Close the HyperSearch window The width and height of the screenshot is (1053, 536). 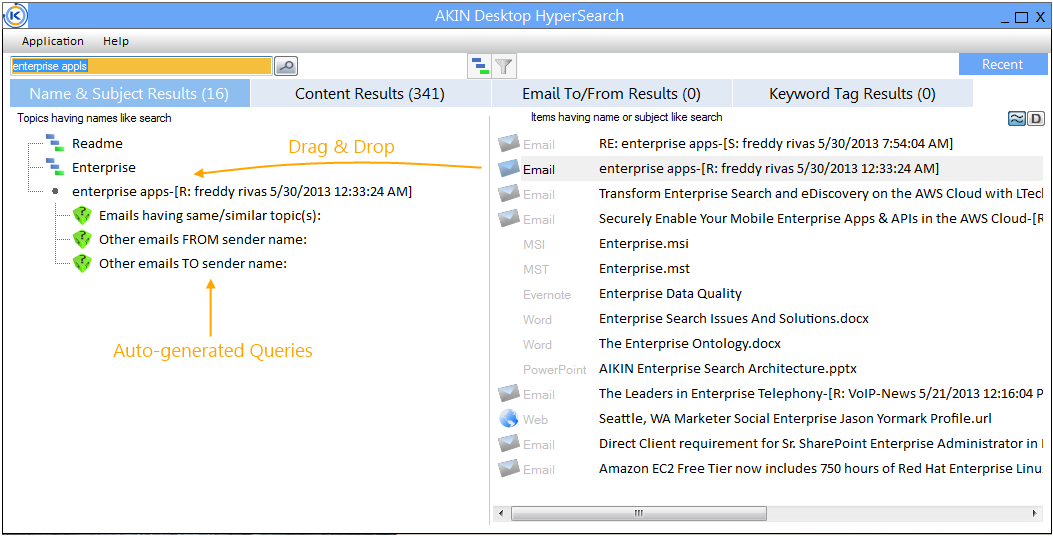tap(1040, 17)
